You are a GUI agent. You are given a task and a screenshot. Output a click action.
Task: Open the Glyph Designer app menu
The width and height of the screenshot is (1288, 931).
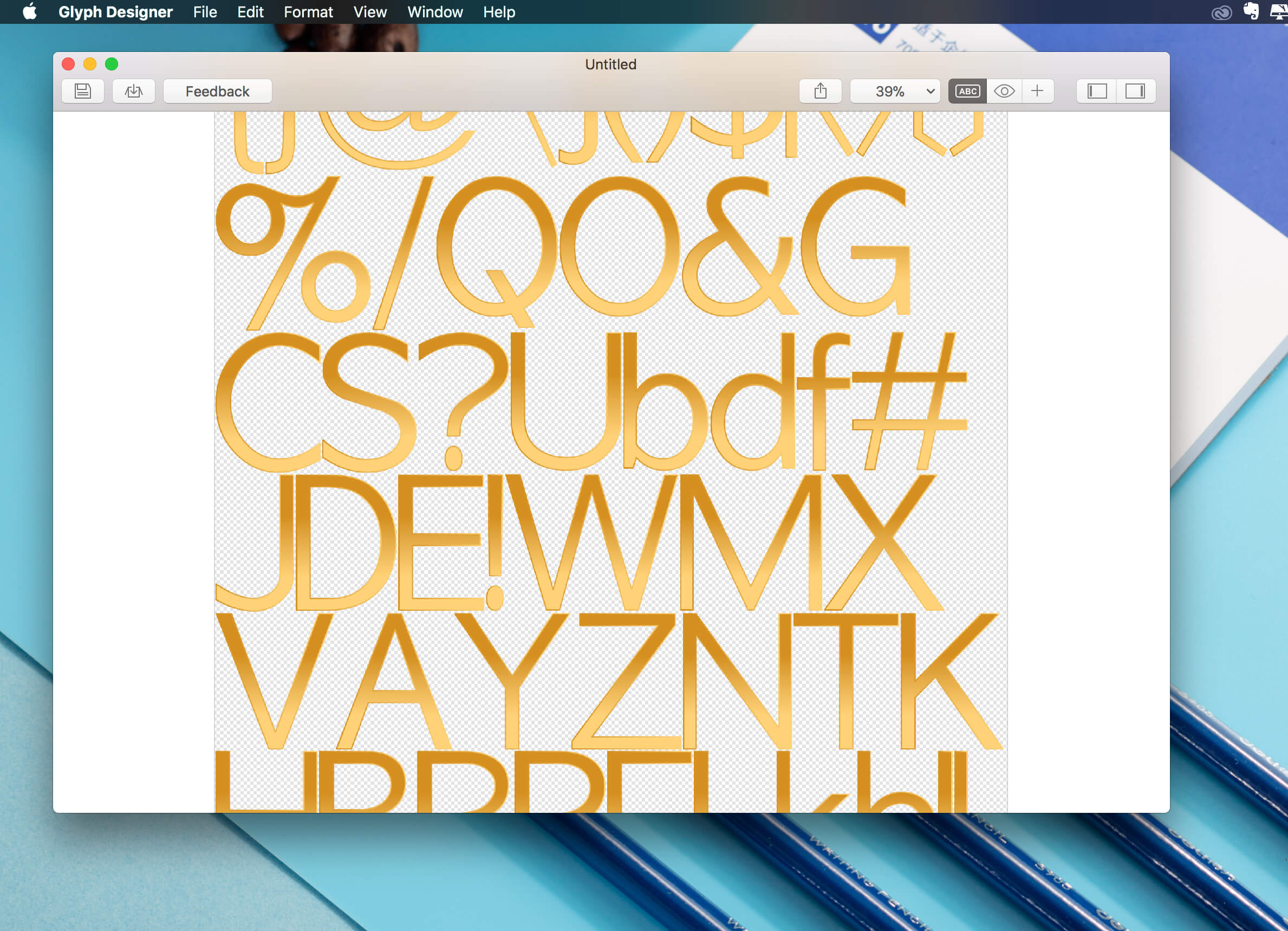tap(115, 12)
